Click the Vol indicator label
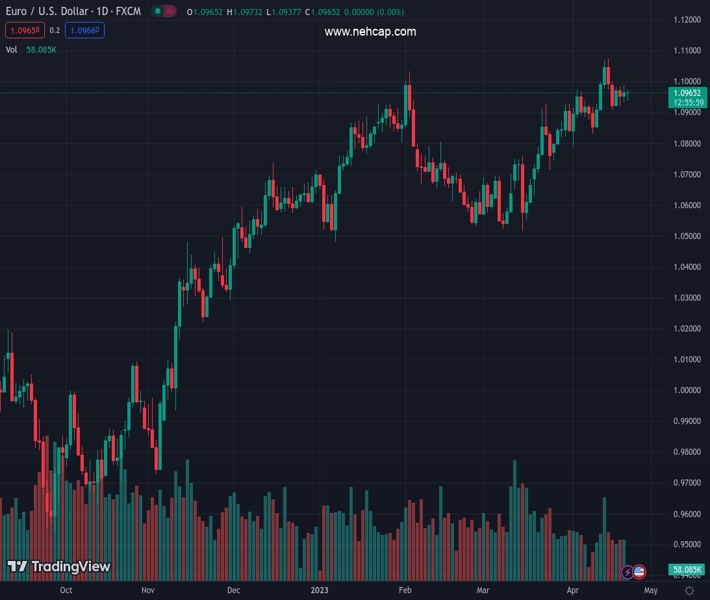This screenshot has height=600, width=710. pyautogui.click(x=12, y=49)
